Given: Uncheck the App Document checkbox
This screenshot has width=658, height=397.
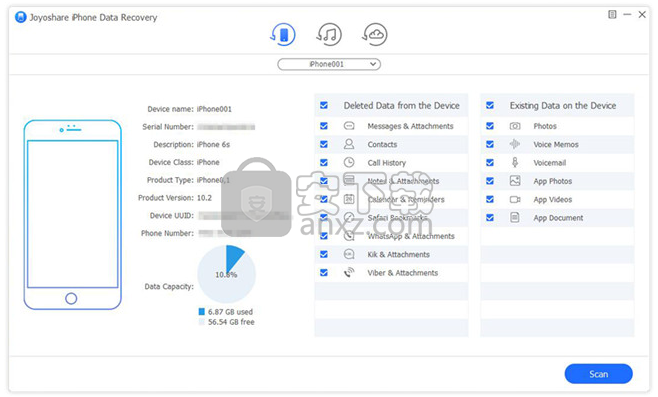Looking at the screenshot, I should pos(490,217).
